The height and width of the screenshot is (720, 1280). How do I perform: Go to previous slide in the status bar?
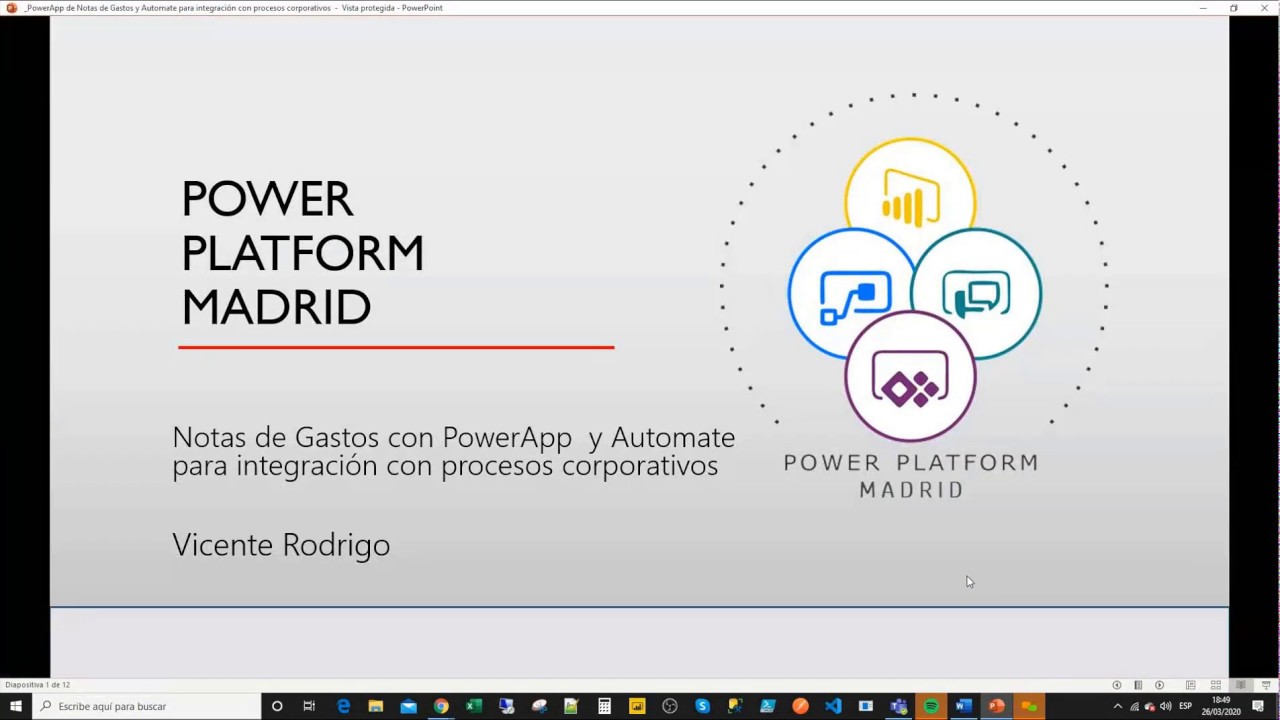click(x=1117, y=685)
